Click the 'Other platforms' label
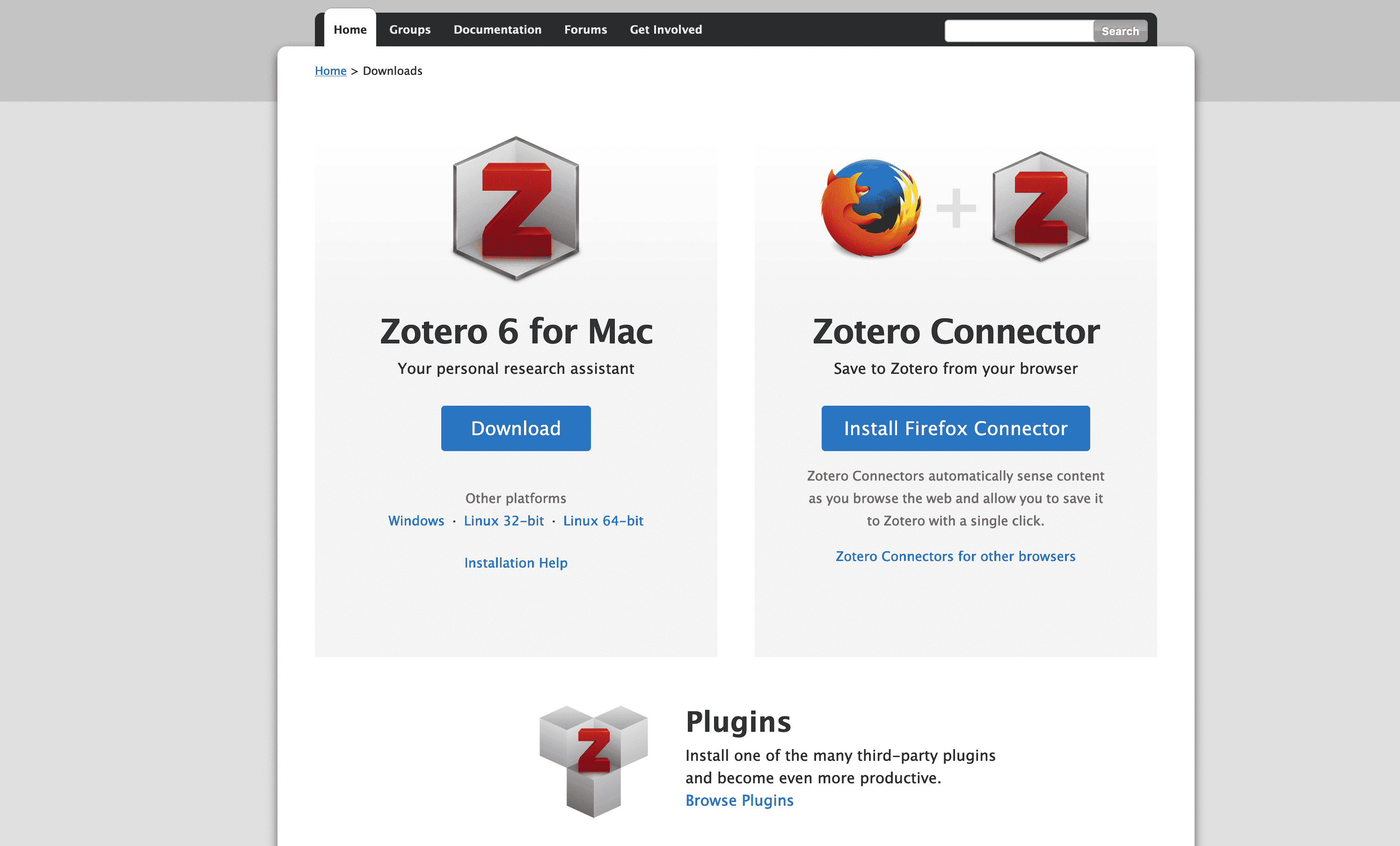 coord(516,498)
